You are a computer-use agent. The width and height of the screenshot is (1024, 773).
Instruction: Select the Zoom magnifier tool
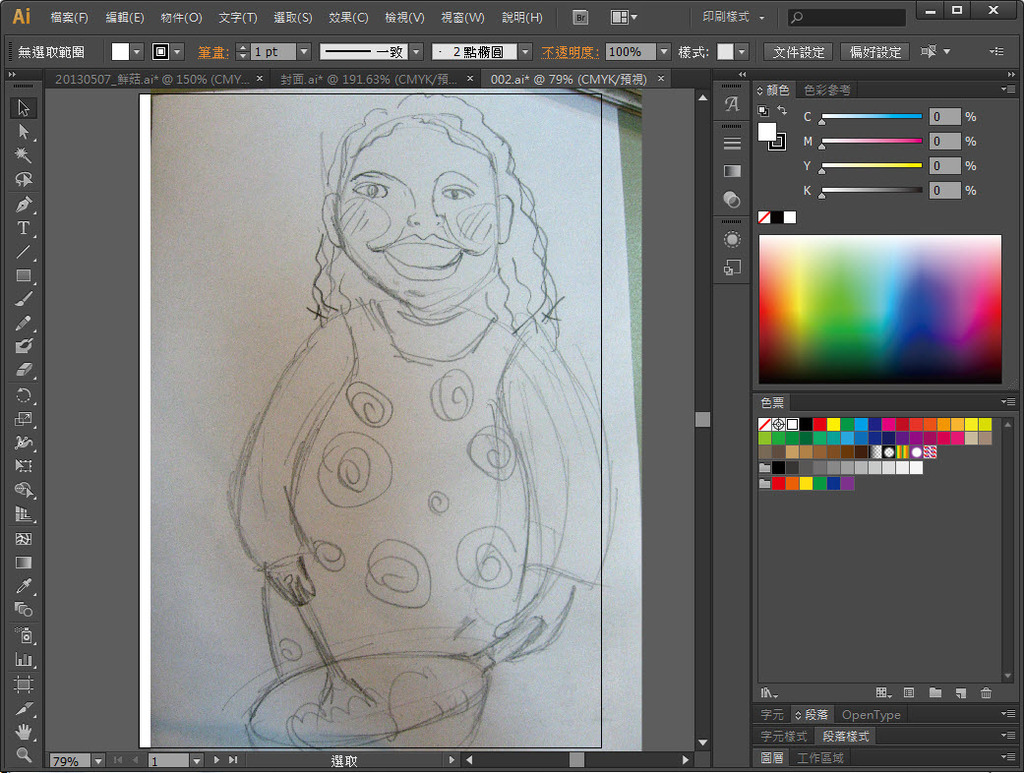24,755
